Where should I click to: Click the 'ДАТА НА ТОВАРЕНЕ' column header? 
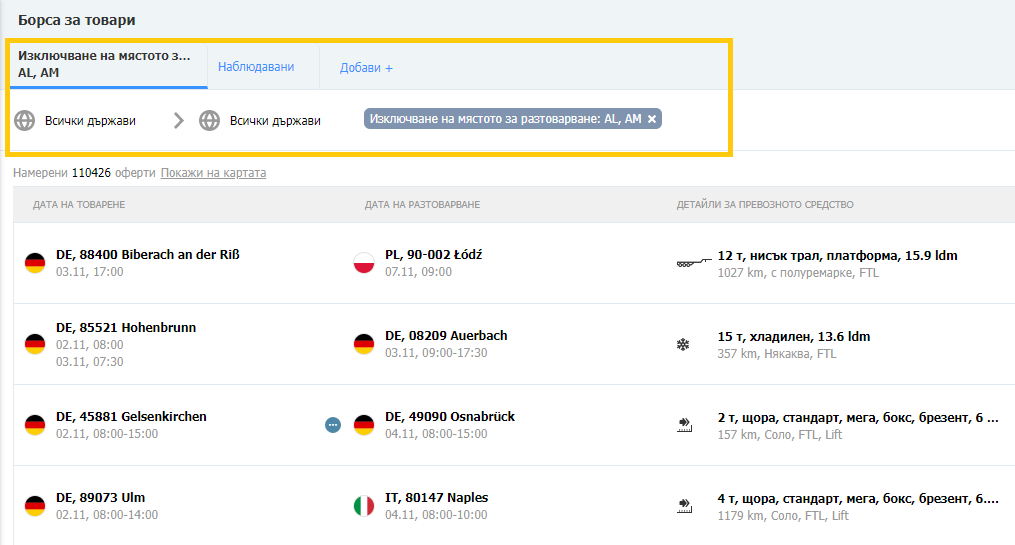(79, 205)
